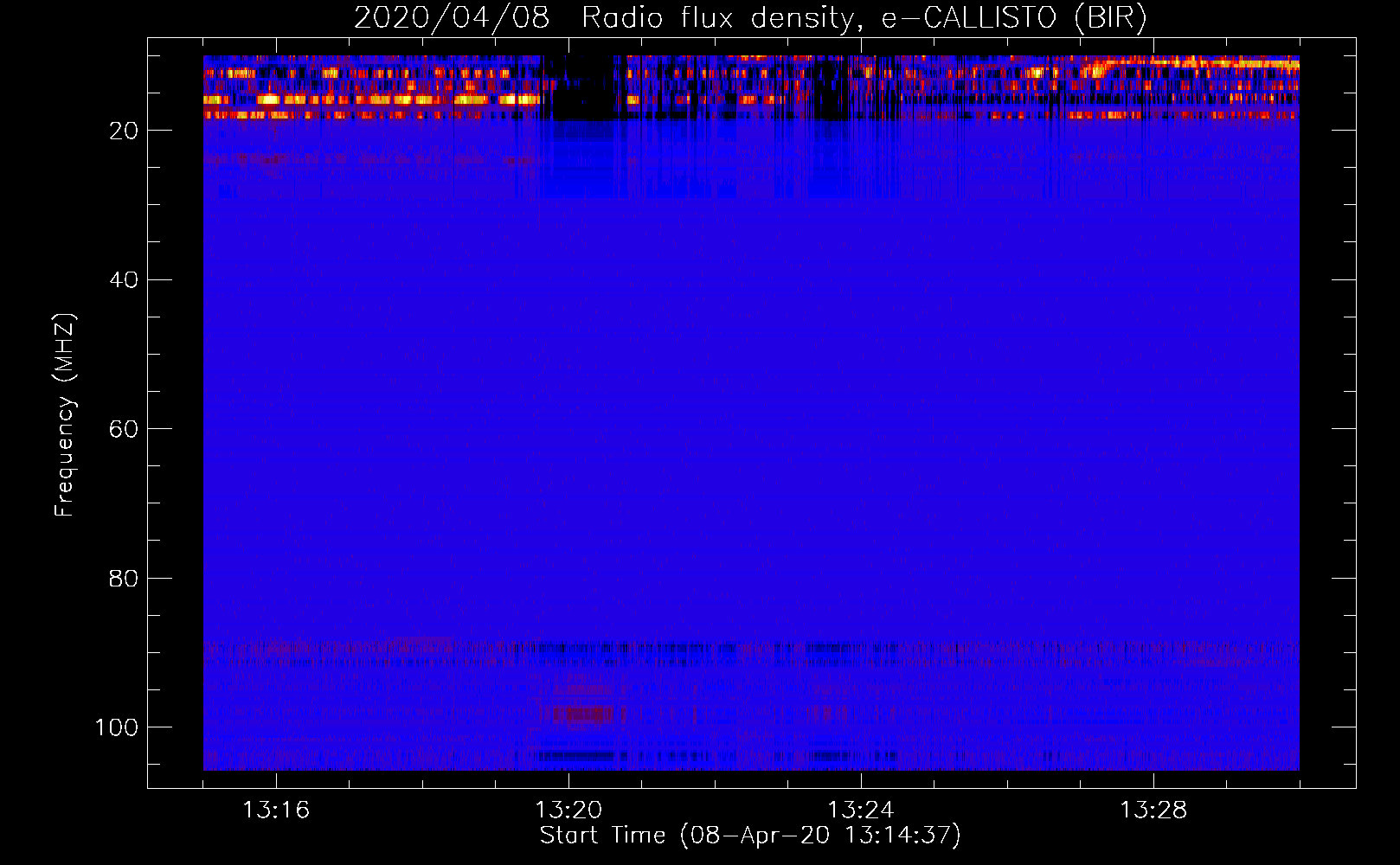Click the 'Frequency (MHZ)' axis label

(65, 414)
